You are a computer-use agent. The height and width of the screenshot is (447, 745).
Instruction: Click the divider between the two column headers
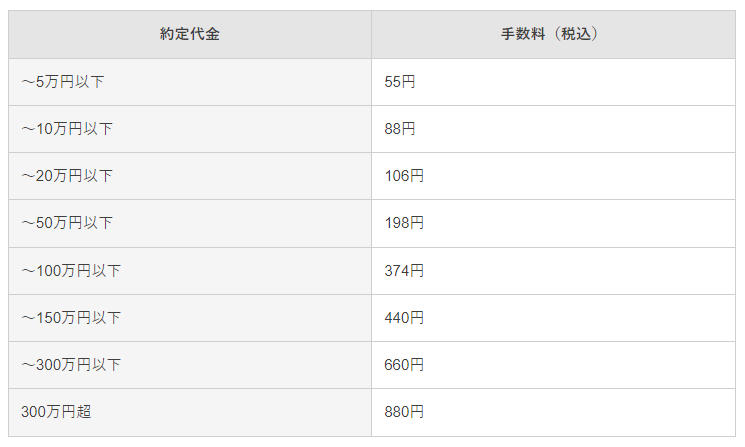pos(371,34)
